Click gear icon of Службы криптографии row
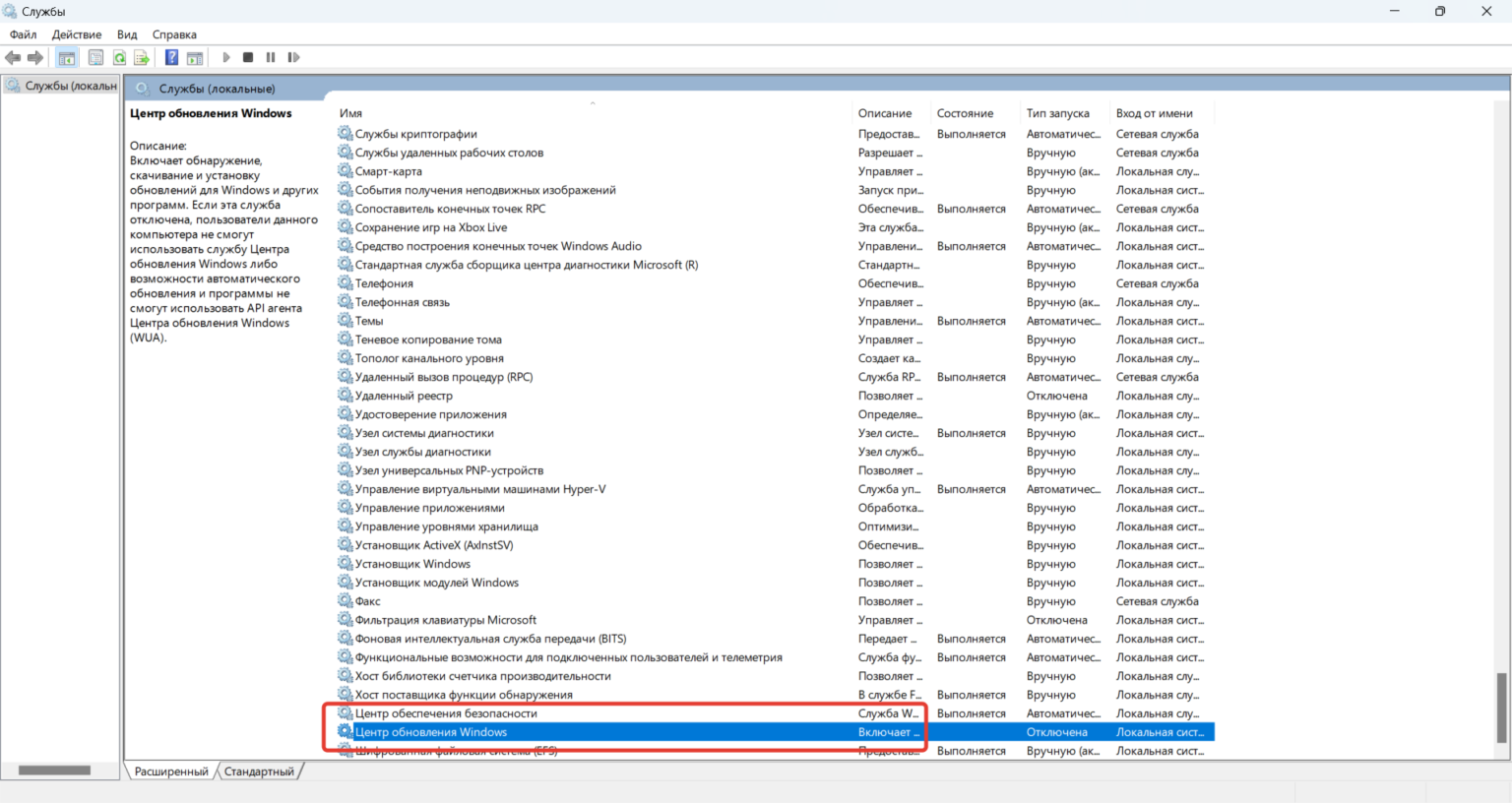Screen dimensions: 1512x803 pyautogui.click(x=346, y=134)
